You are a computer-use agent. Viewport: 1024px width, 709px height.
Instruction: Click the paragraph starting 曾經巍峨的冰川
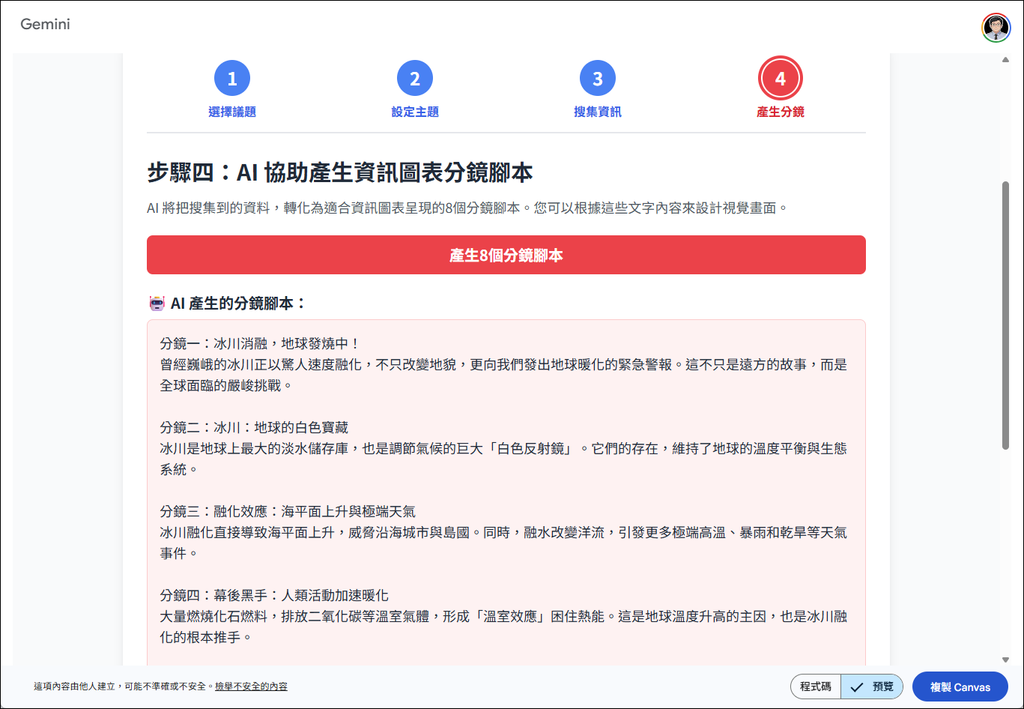[x=504, y=375]
